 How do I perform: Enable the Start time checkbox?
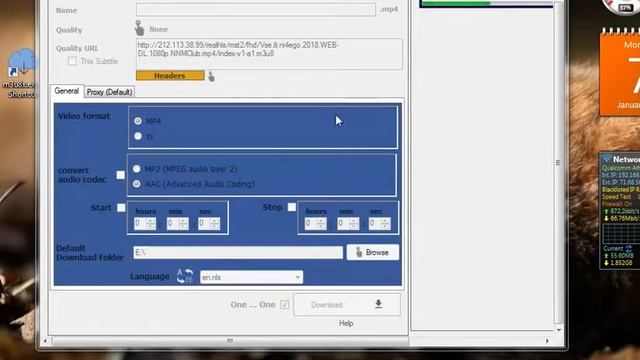click(x=121, y=208)
